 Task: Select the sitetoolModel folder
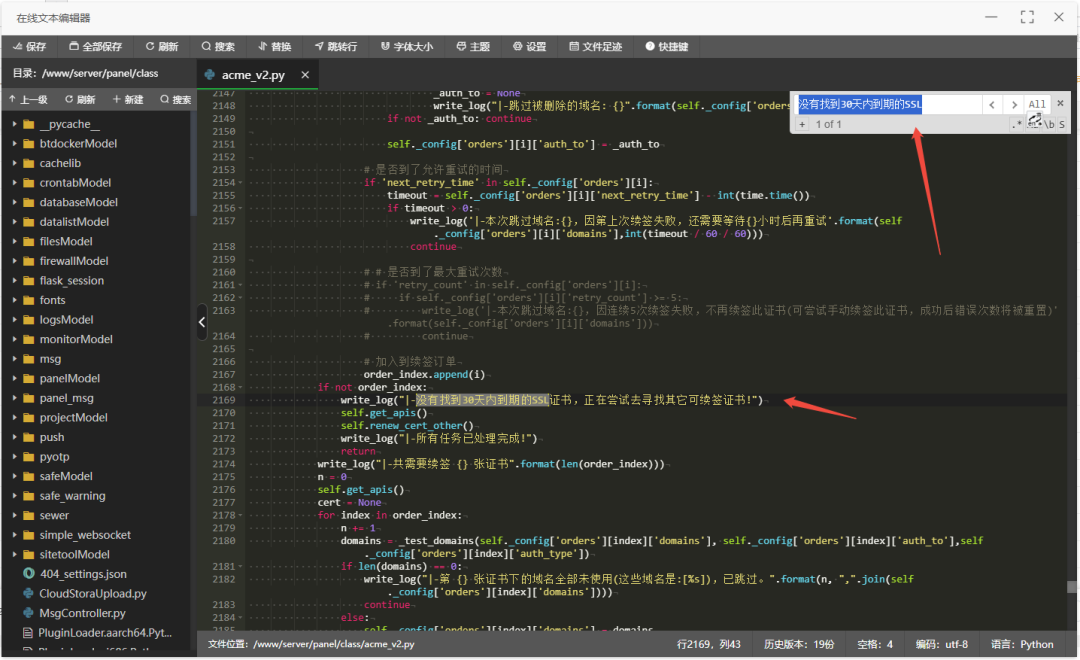[x=74, y=555]
